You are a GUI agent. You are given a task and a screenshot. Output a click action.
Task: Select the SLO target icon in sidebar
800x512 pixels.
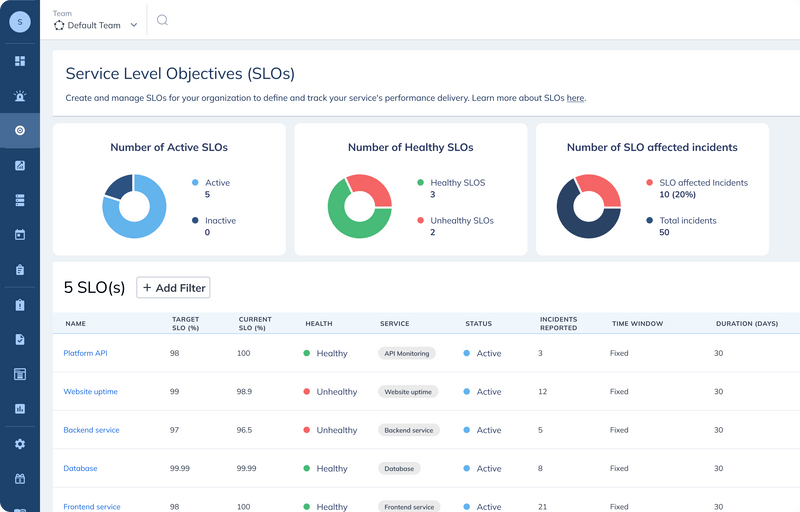click(20, 131)
